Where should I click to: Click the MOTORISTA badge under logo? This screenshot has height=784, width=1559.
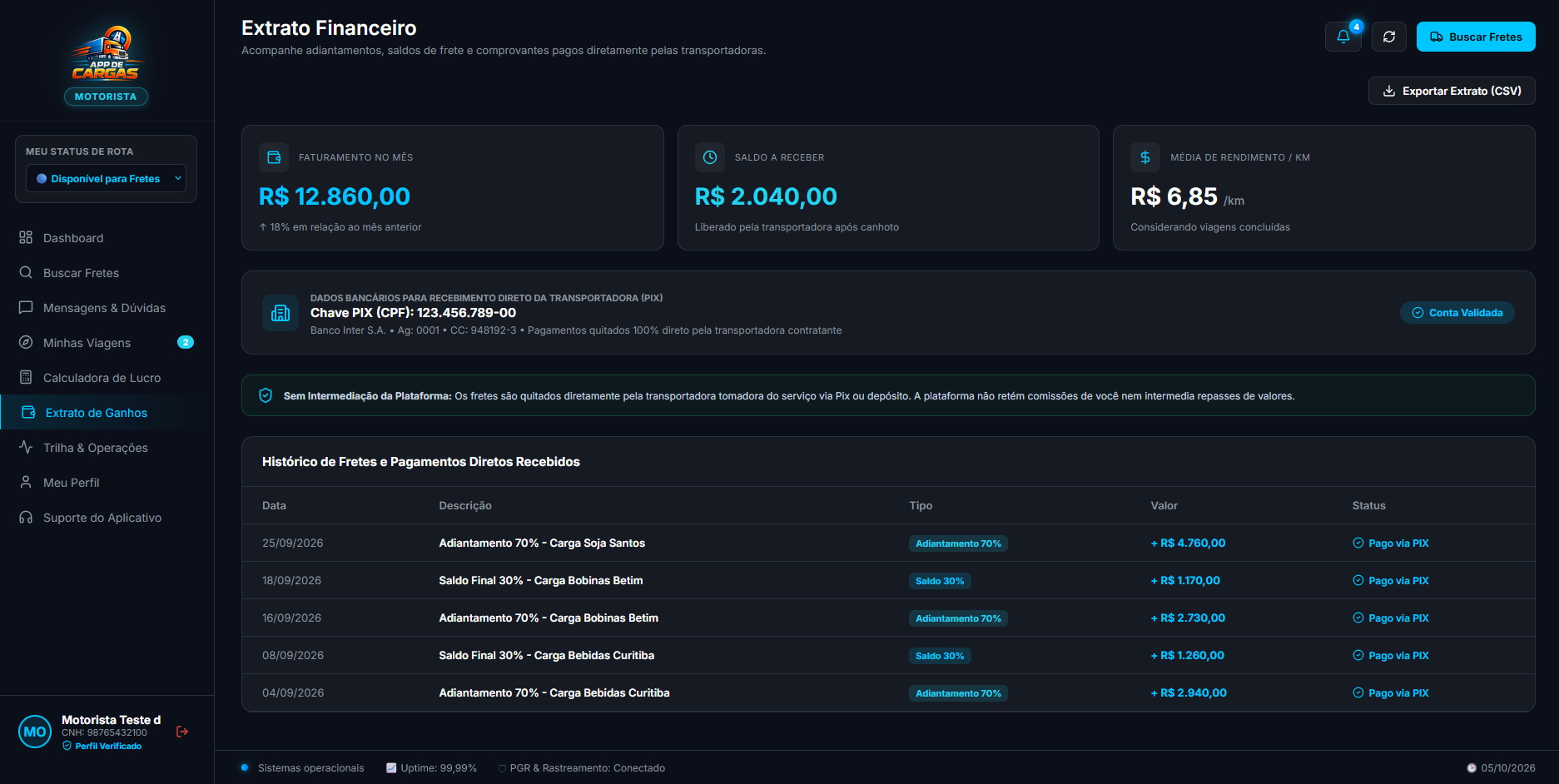tap(106, 97)
